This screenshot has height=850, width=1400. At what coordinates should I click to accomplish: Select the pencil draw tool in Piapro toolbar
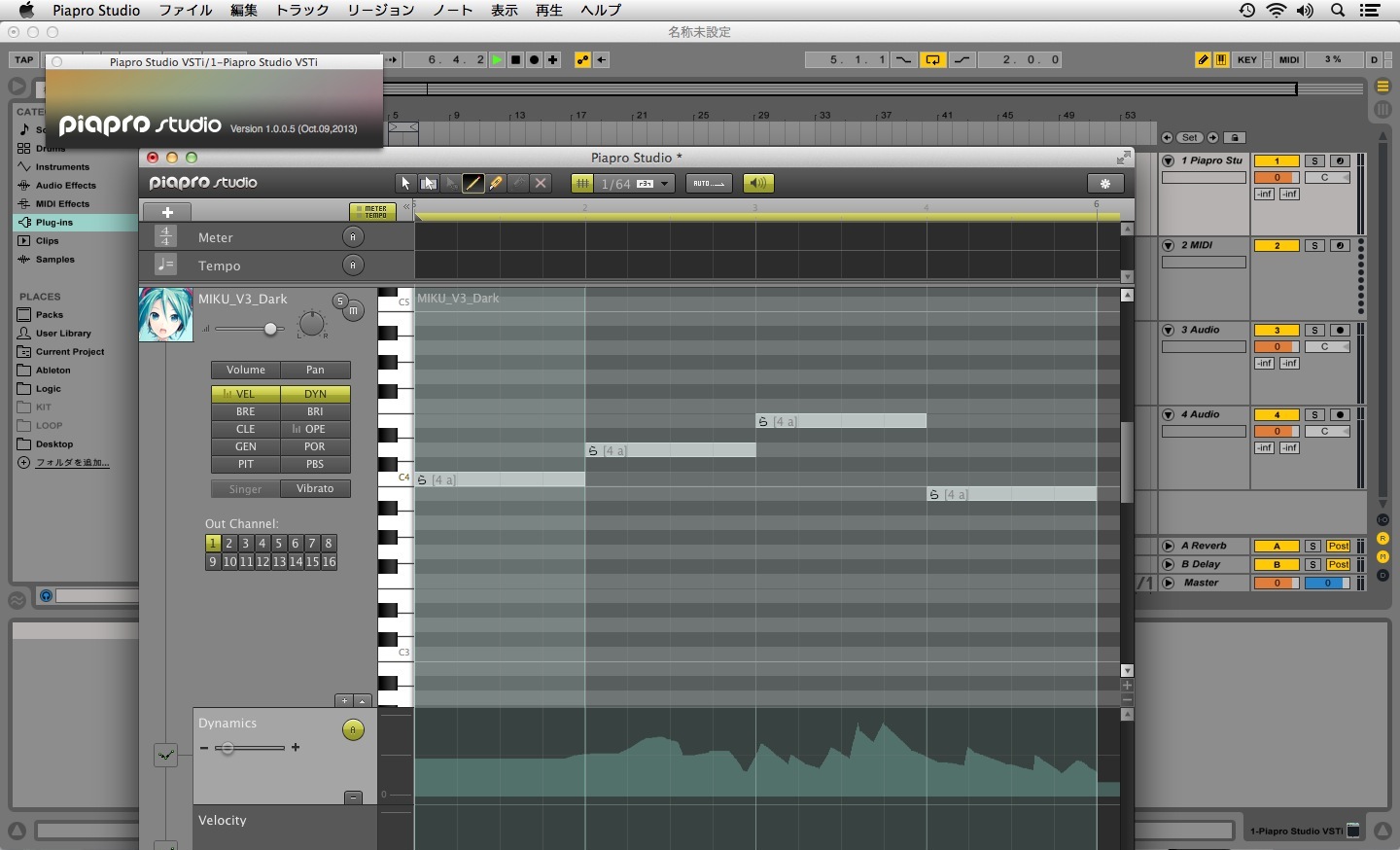pyautogui.click(x=473, y=183)
